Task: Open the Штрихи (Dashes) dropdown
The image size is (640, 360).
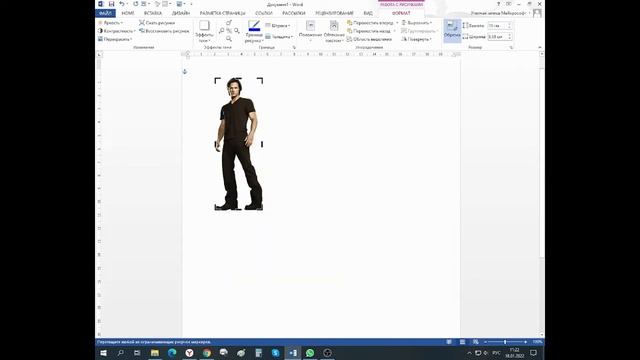Action: point(278,25)
